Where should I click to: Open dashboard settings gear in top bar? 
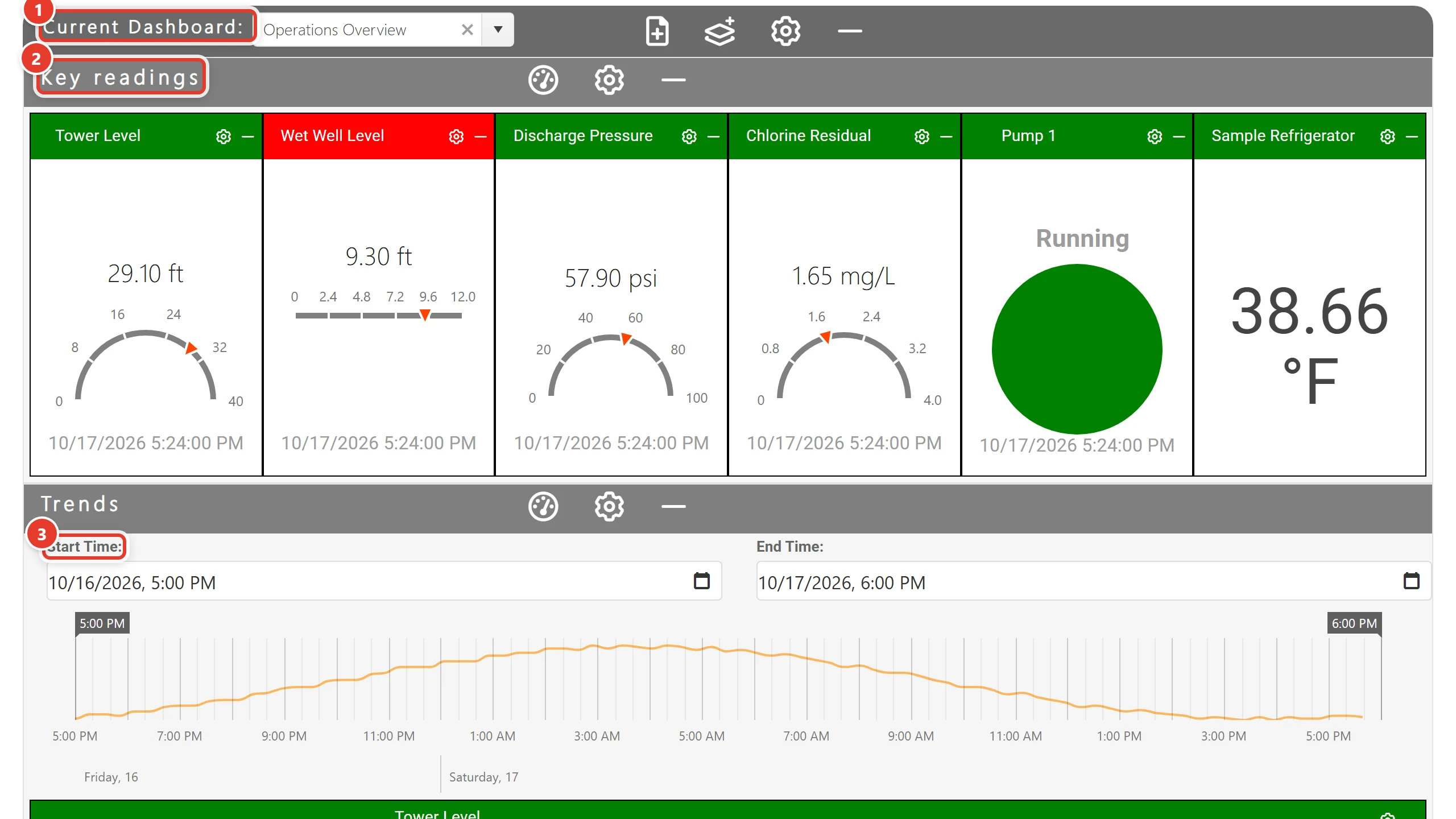click(x=785, y=30)
